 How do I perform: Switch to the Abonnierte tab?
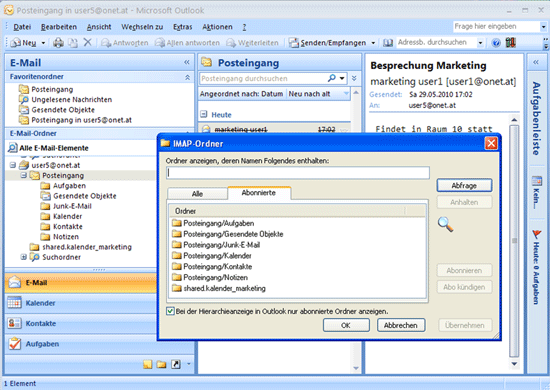[259, 193]
